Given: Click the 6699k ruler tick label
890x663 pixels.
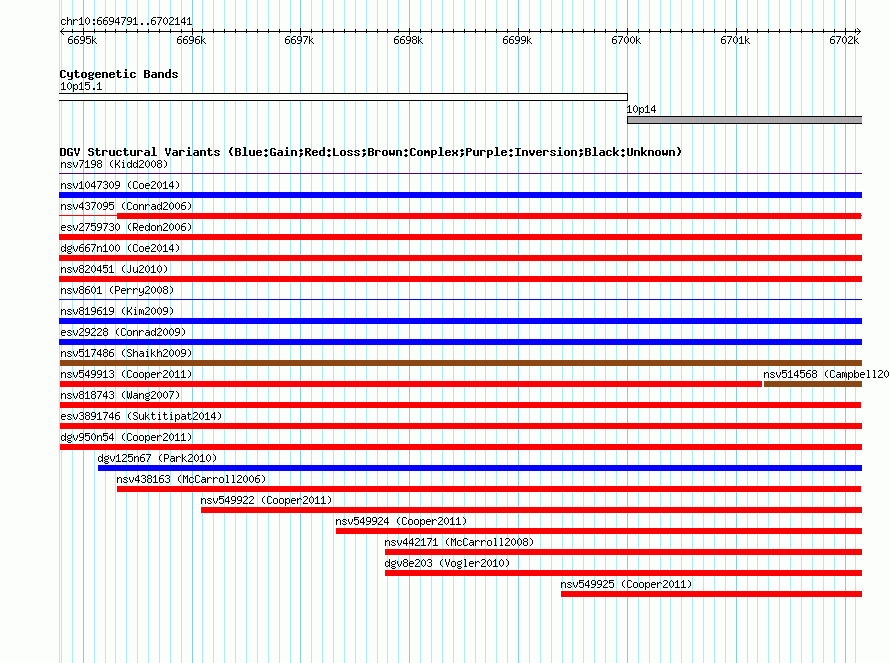Looking at the screenshot, I should 517,40.
